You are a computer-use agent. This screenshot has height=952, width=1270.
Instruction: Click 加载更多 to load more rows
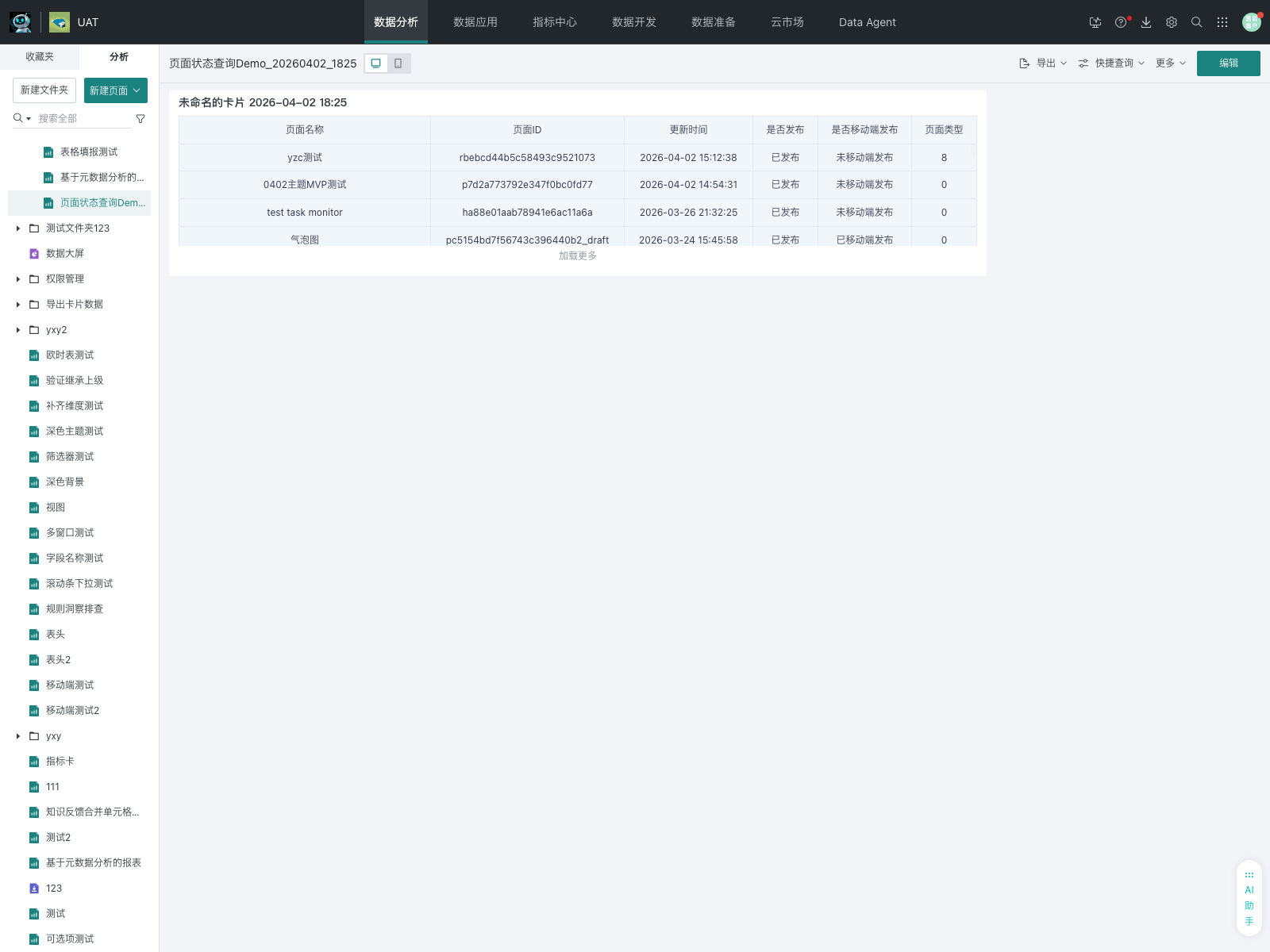tap(577, 255)
